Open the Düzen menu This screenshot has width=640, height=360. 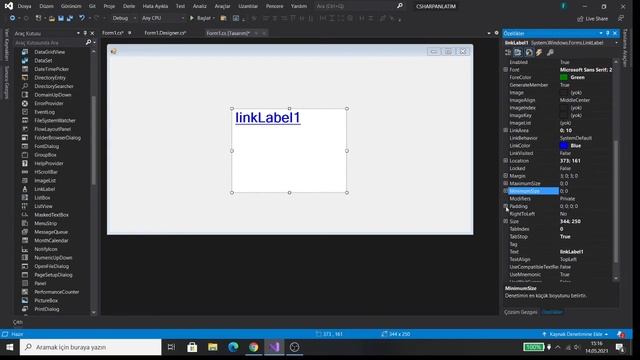[x=47, y=6]
